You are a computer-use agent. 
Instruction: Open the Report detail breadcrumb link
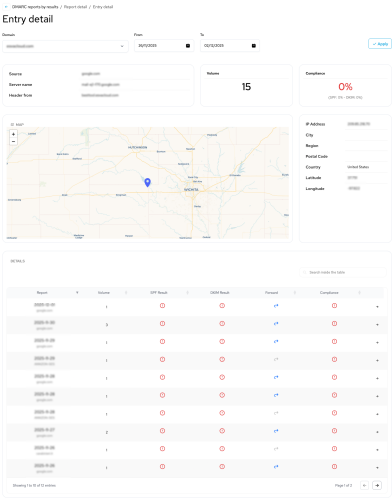tap(75, 7)
